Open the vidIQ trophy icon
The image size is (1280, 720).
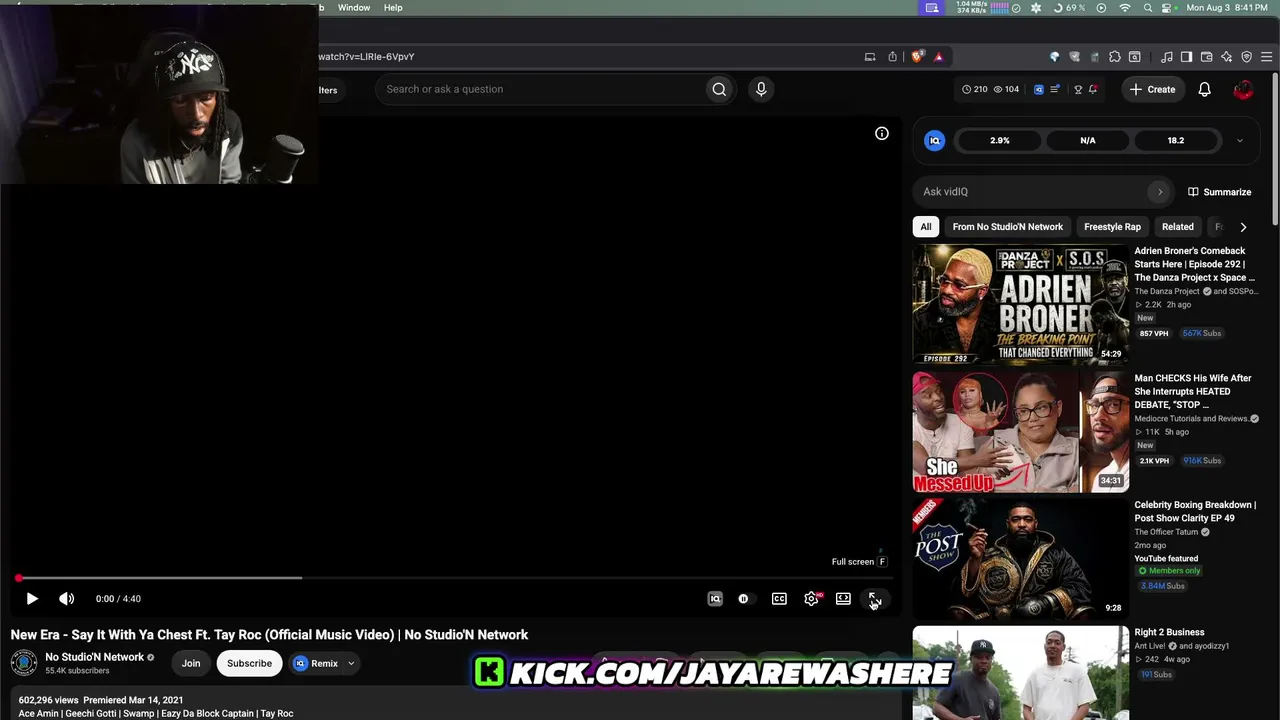click(1077, 89)
